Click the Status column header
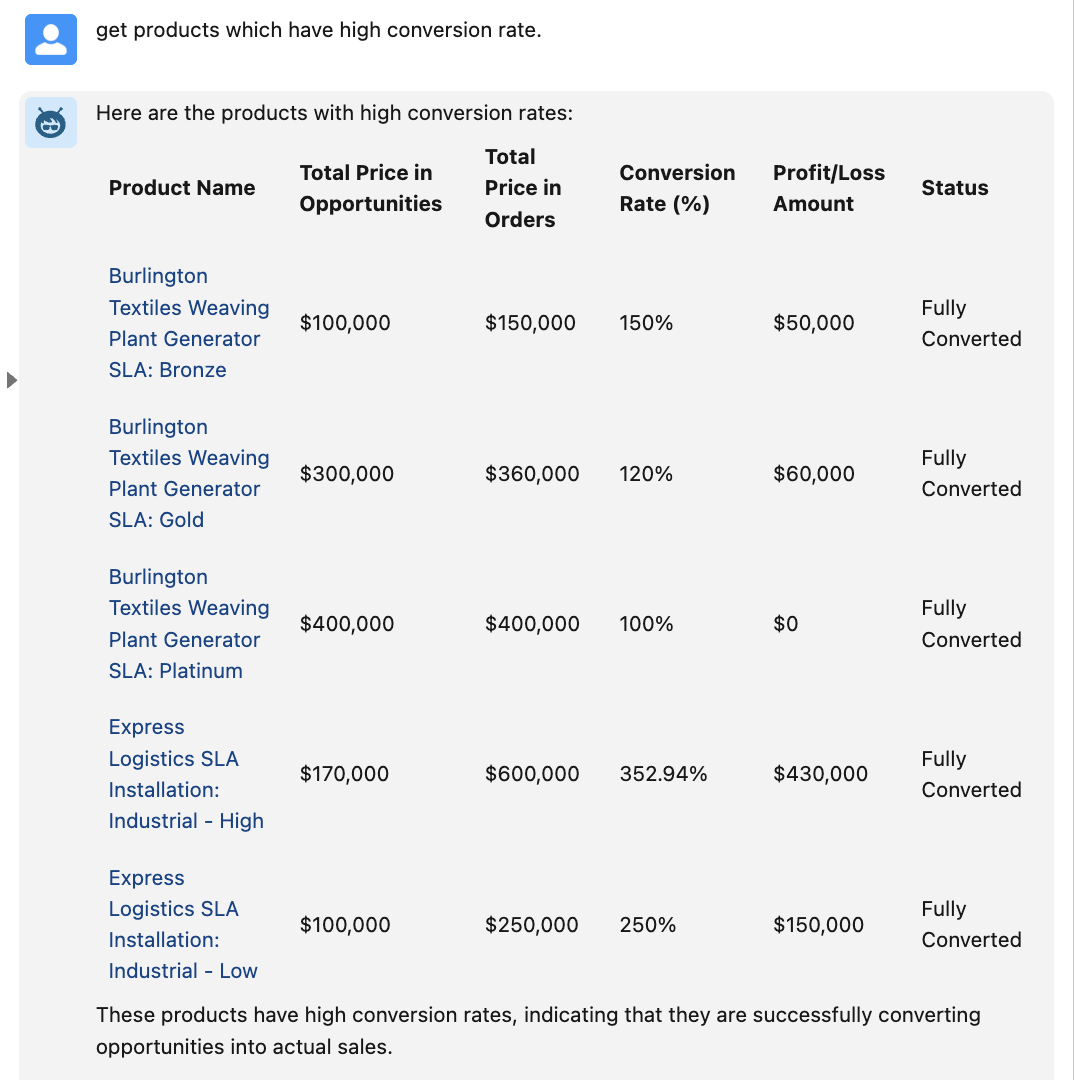1074x1080 pixels. point(954,188)
